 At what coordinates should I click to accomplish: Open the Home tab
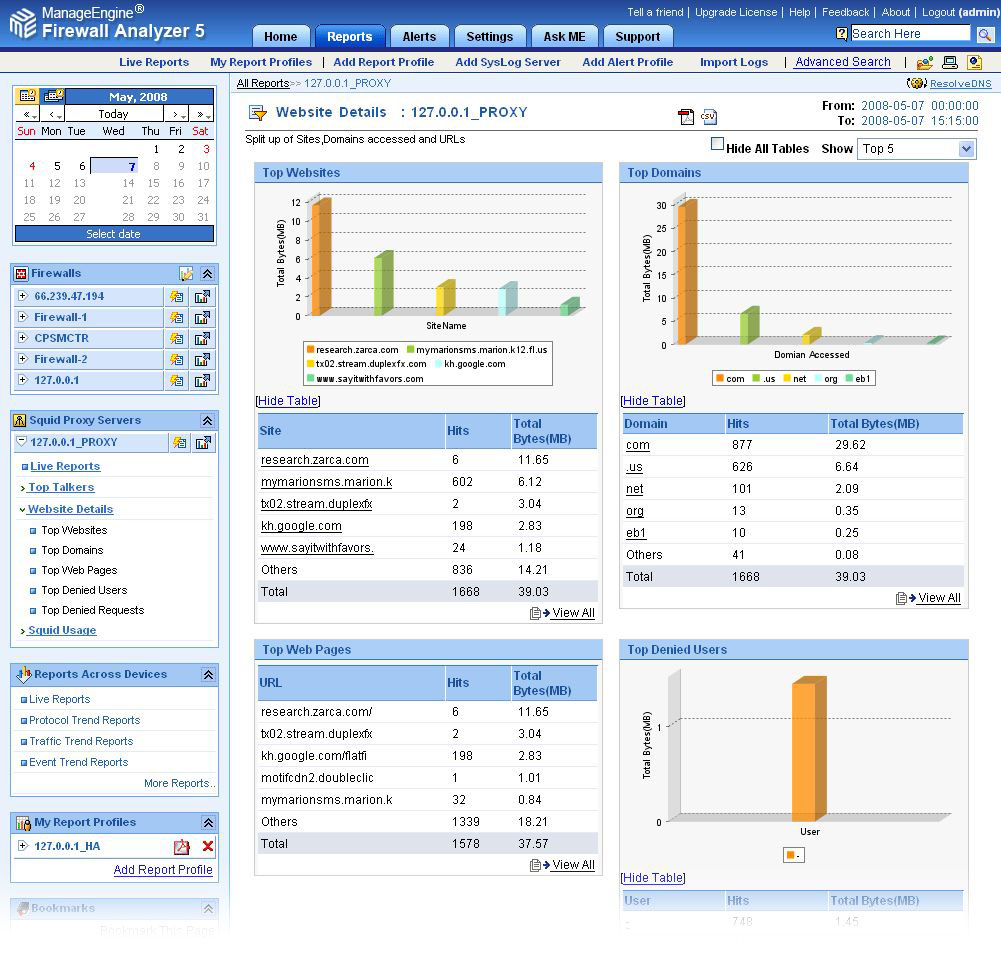[x=281, y=36]
